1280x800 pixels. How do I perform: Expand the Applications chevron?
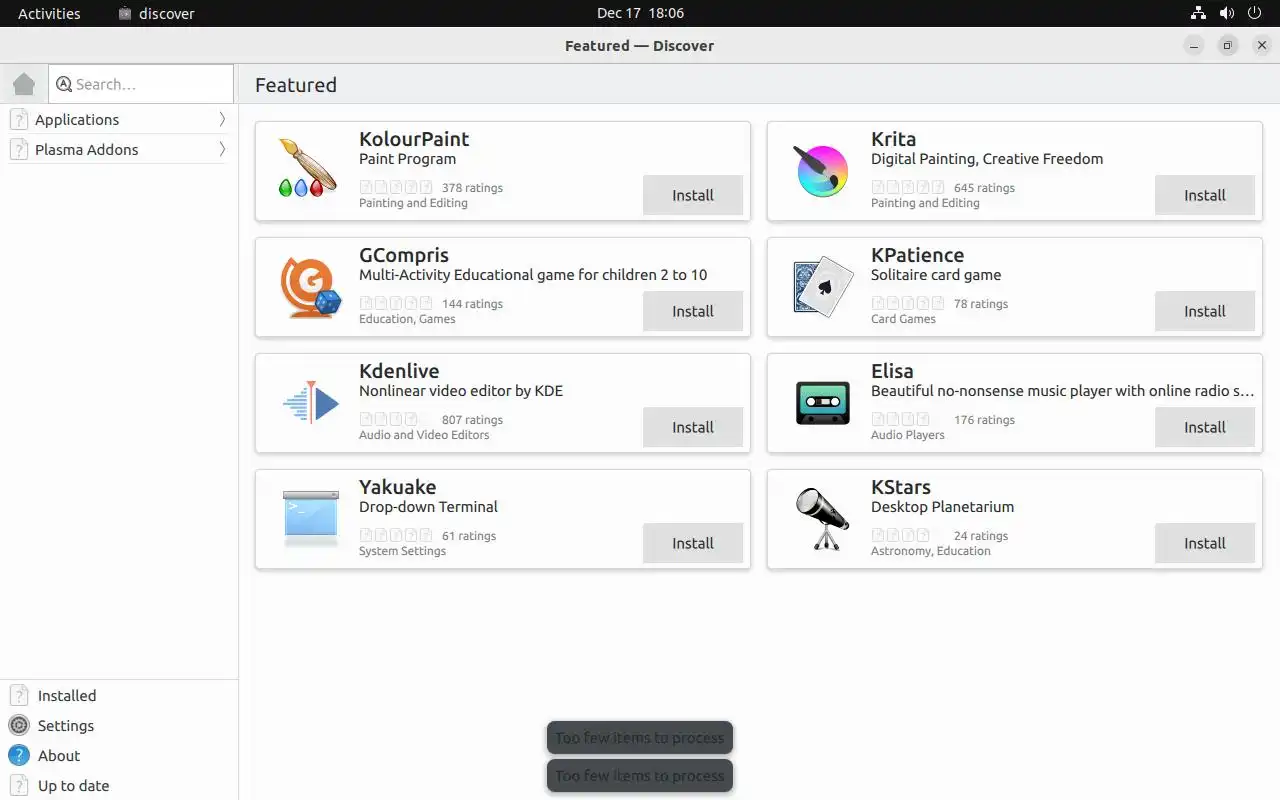click(222, 119)
